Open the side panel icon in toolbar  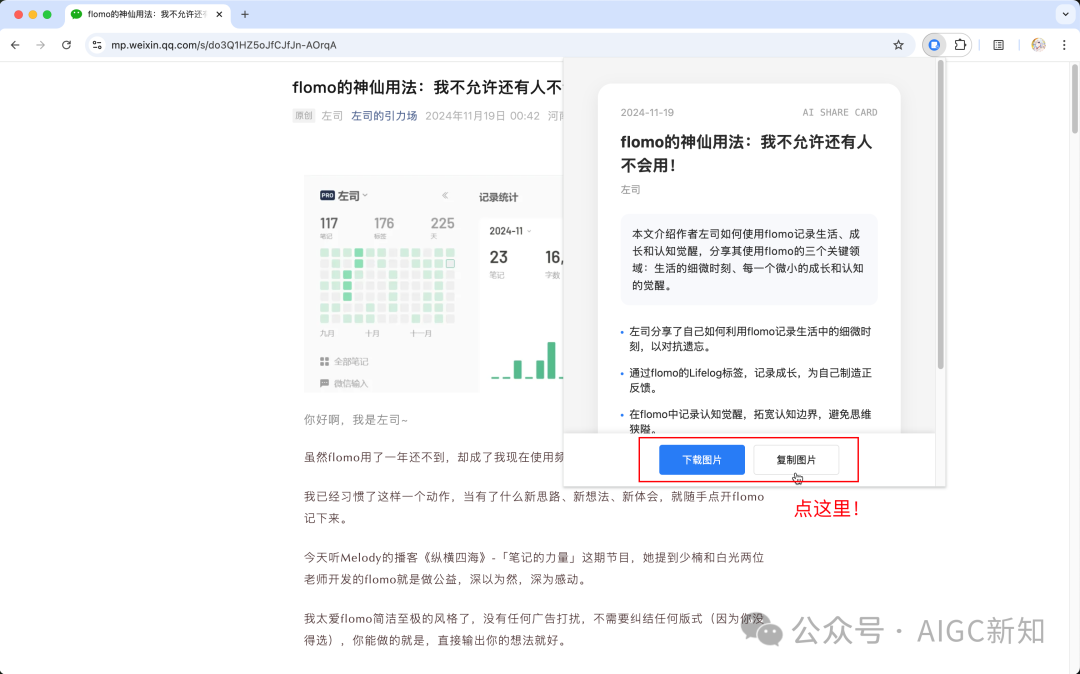point(998,45)
